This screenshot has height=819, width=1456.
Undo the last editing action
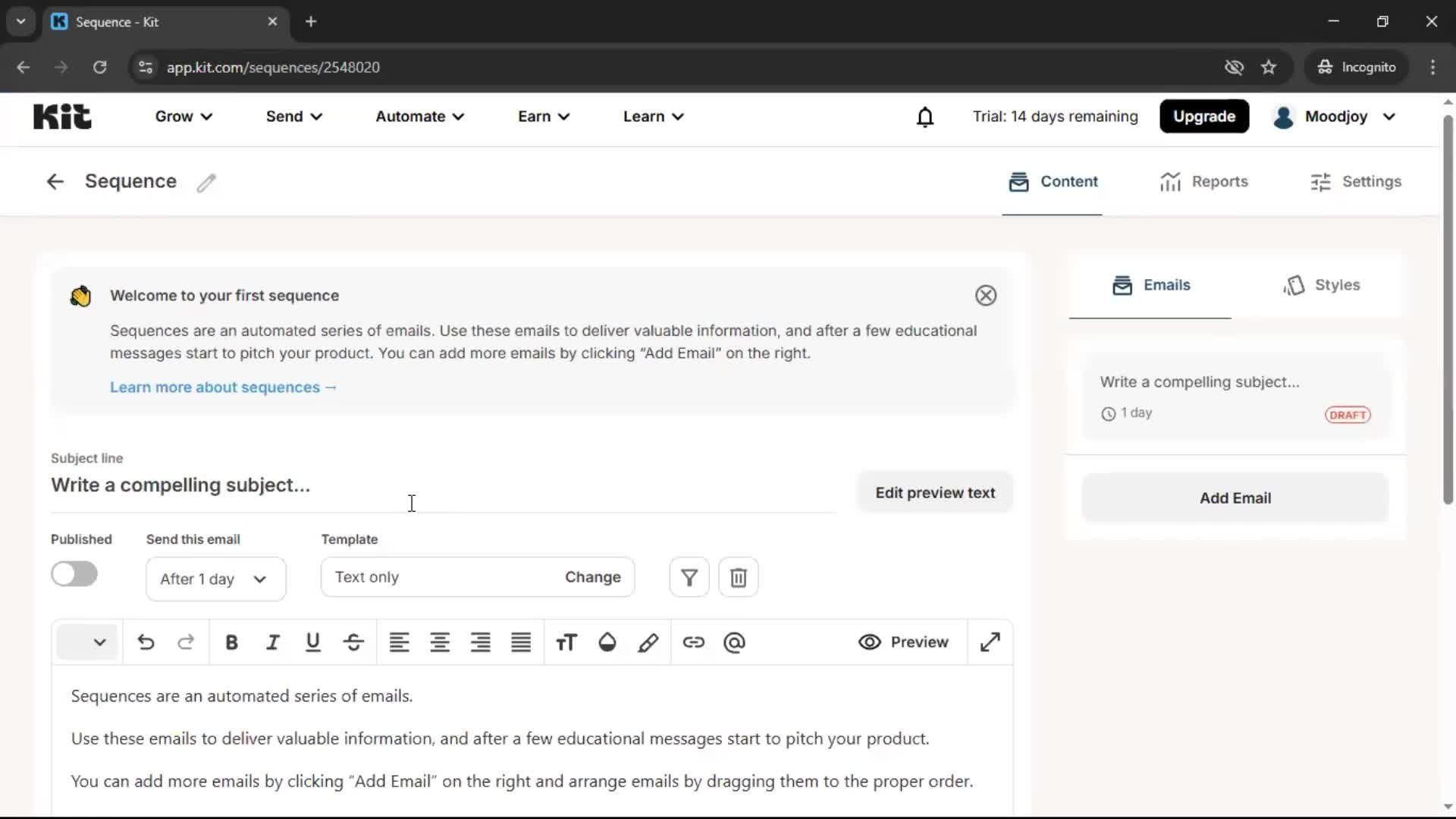point(146,642)
